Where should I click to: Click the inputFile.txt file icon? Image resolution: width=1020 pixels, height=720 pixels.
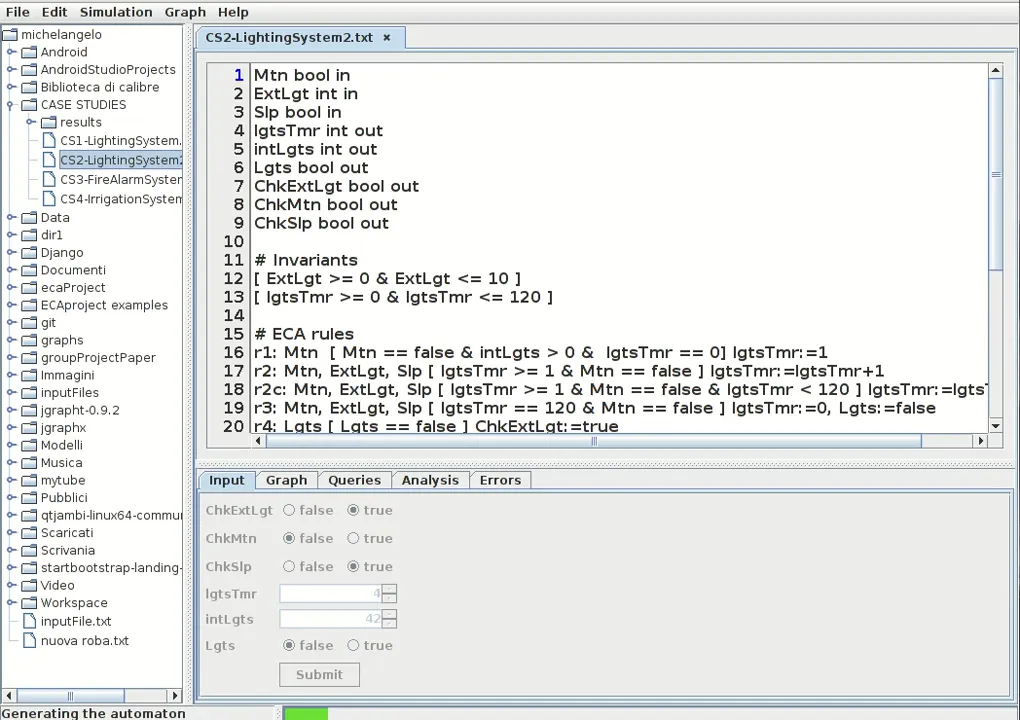pyautogui.click(x=29, y=621)
